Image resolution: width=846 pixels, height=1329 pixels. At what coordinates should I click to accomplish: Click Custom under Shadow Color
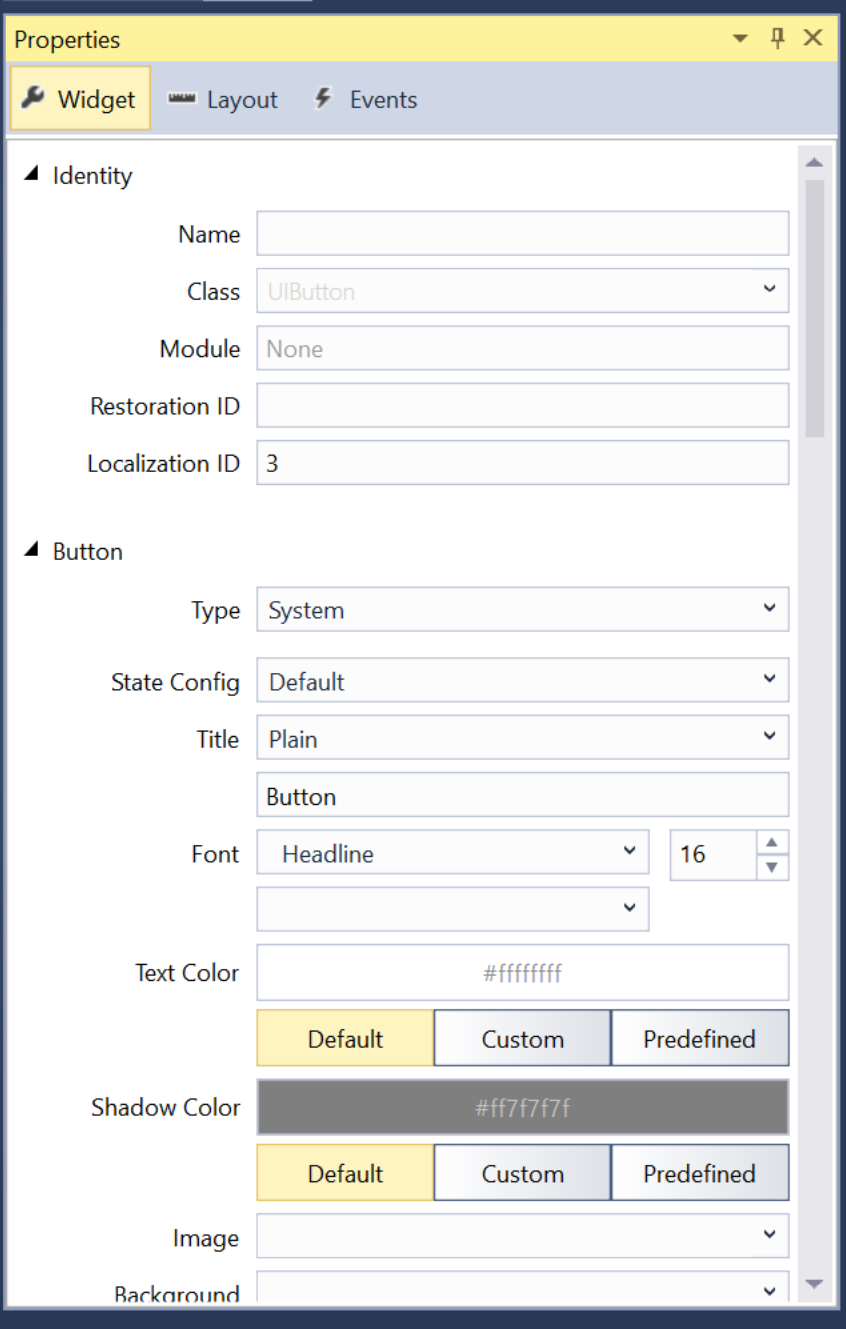[521, 1172]
